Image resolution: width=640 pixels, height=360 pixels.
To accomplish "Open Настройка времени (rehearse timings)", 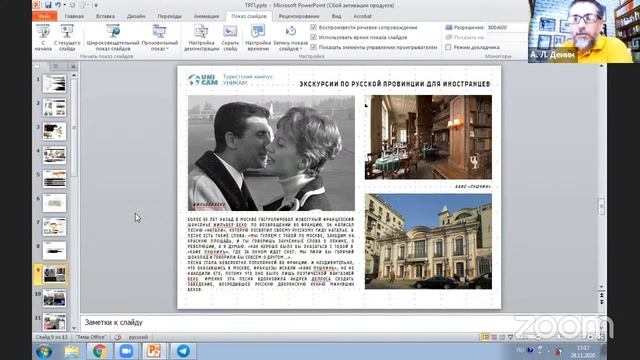I will pyautogui.click(x=258, y=38).
